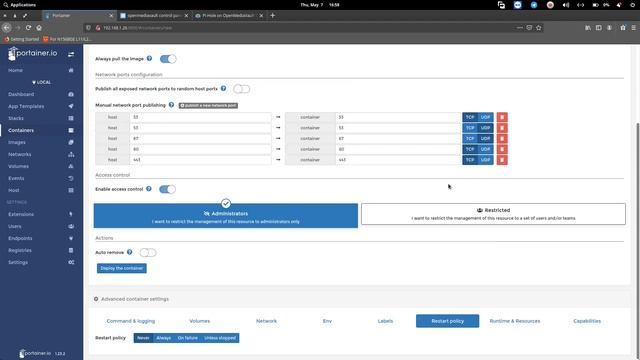Click the Stacks list icon

tap(71, 118)
